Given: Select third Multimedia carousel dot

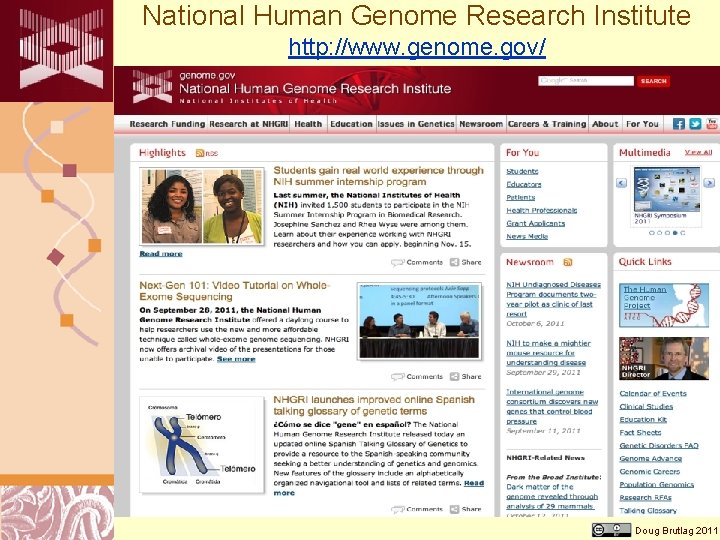Looking at the screenshot, I should [667, 233].
